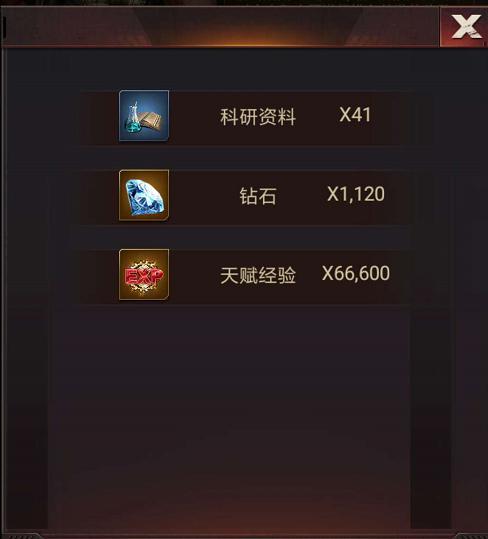This screenshot has width=488, height=539.
Task: Click the X66,600 experience quantity
Action: click(356, 274)
